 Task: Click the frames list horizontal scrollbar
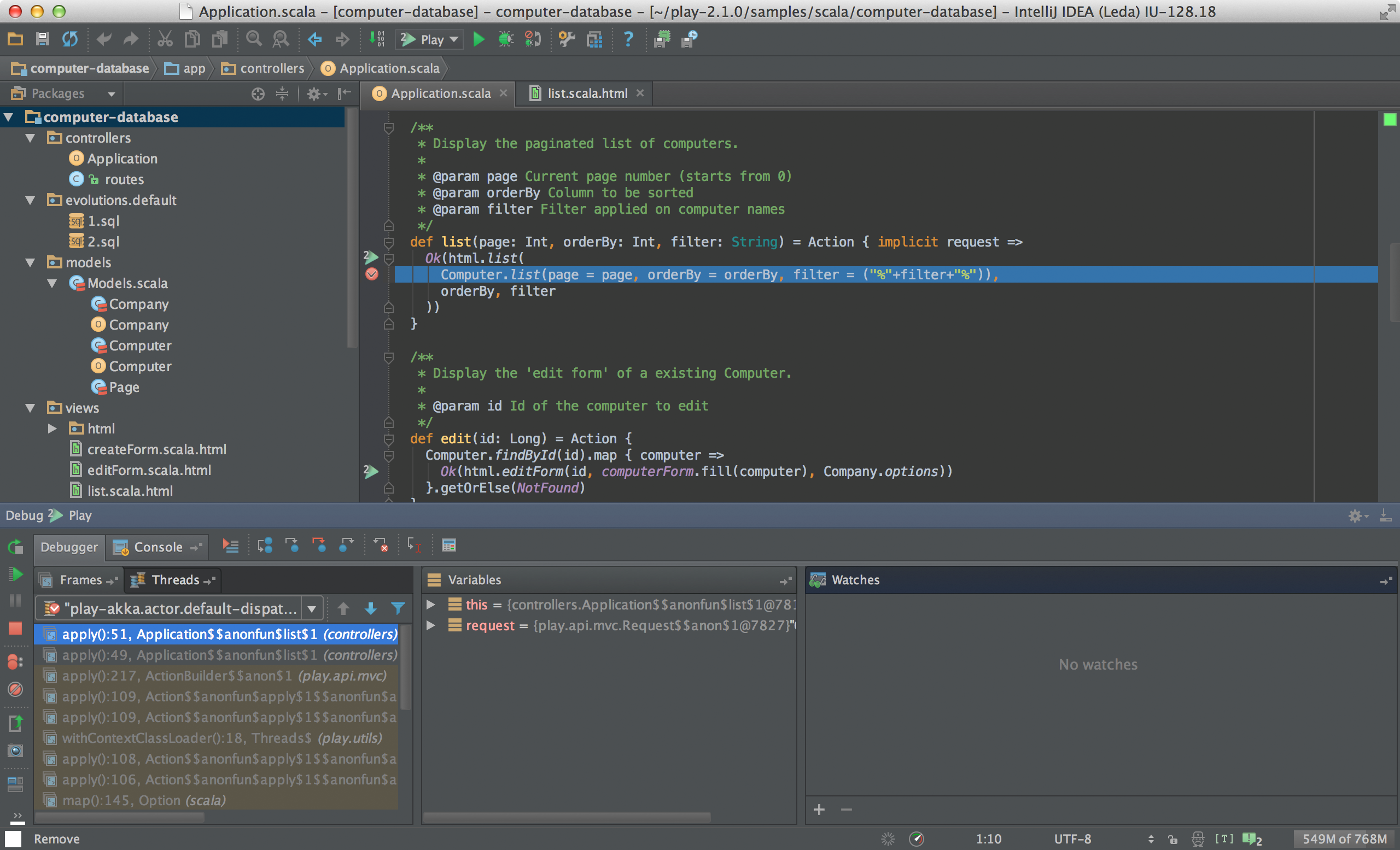point(119,818)
